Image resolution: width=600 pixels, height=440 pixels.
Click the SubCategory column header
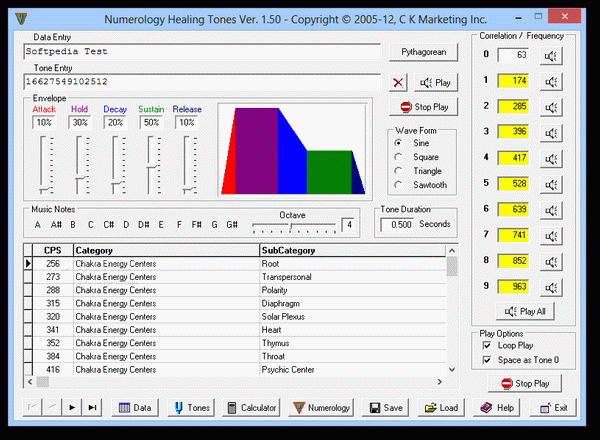[353, 250]
